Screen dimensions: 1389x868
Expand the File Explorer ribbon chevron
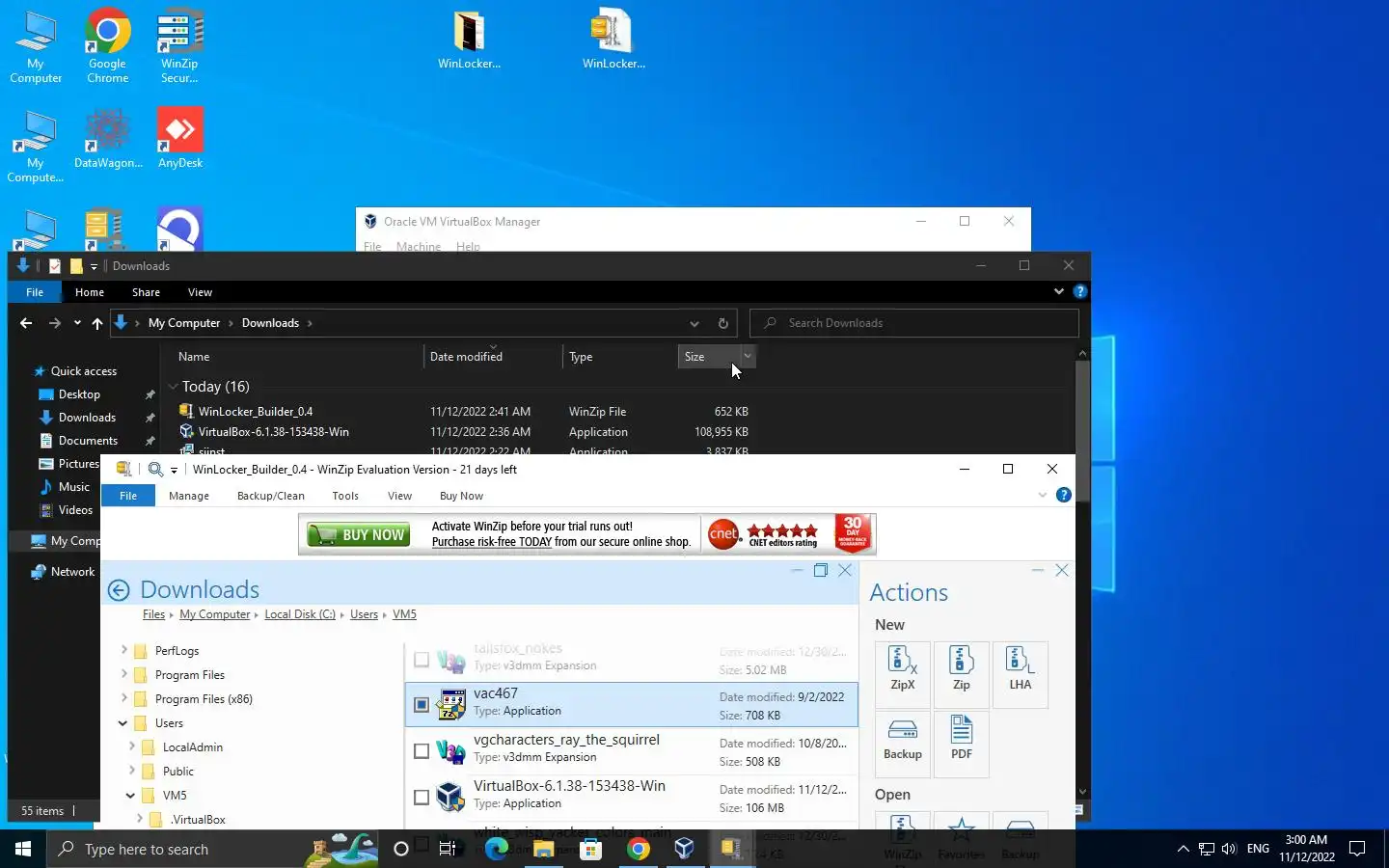pyautogui.click(x=1058, y=291)
